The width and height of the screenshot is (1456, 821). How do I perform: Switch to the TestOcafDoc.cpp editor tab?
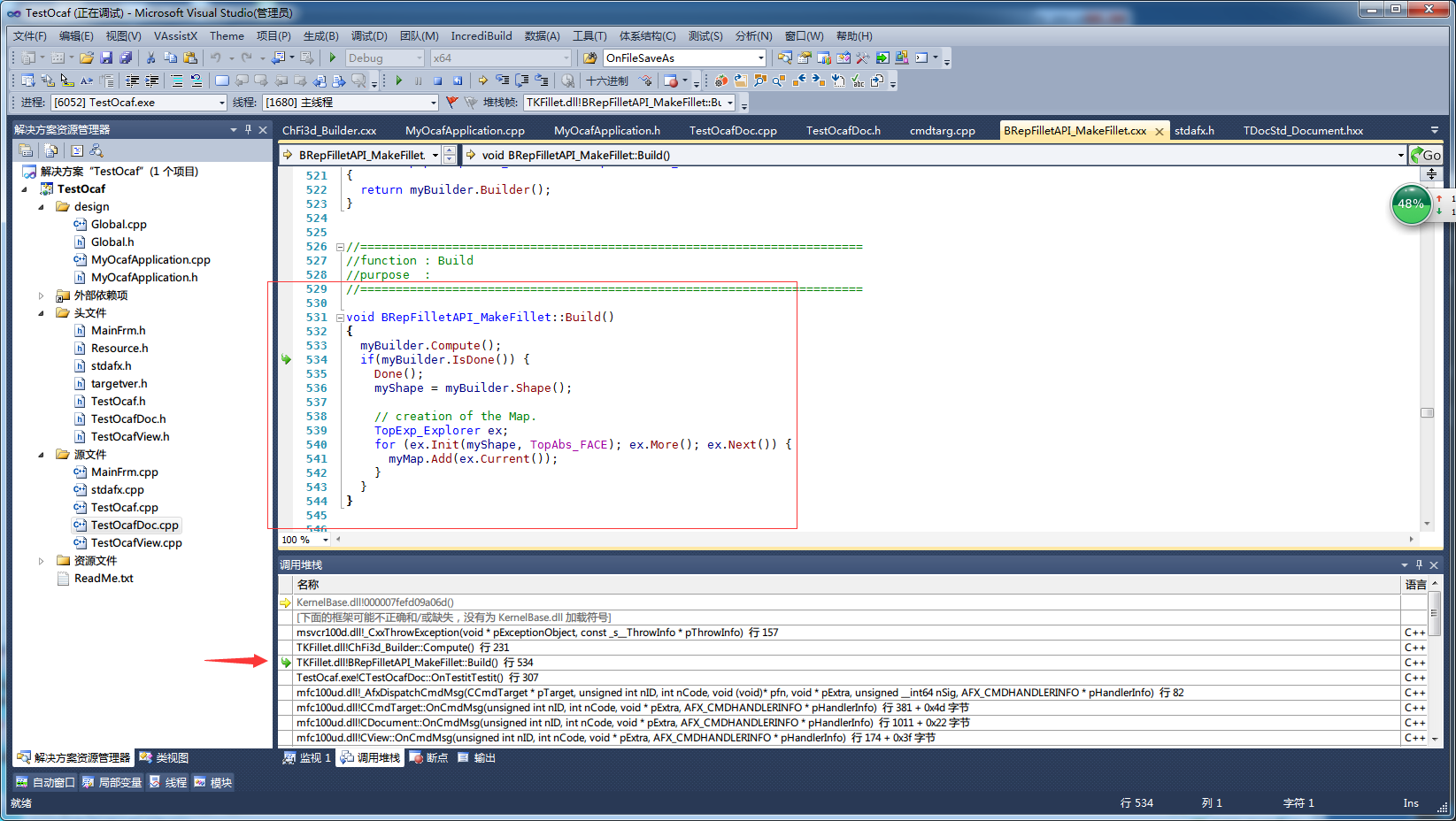(733, 131)
